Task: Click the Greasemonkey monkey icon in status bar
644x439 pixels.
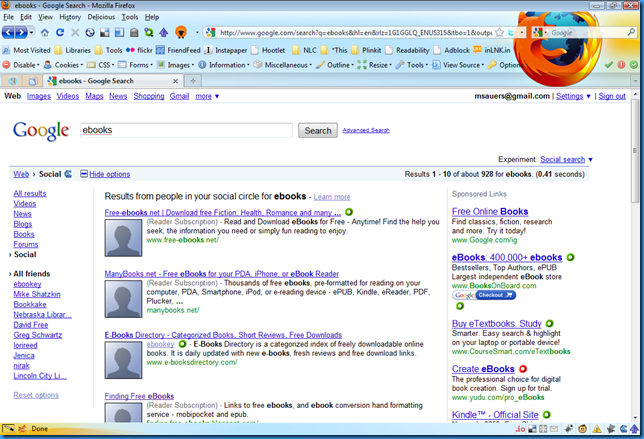Action: 582,429
